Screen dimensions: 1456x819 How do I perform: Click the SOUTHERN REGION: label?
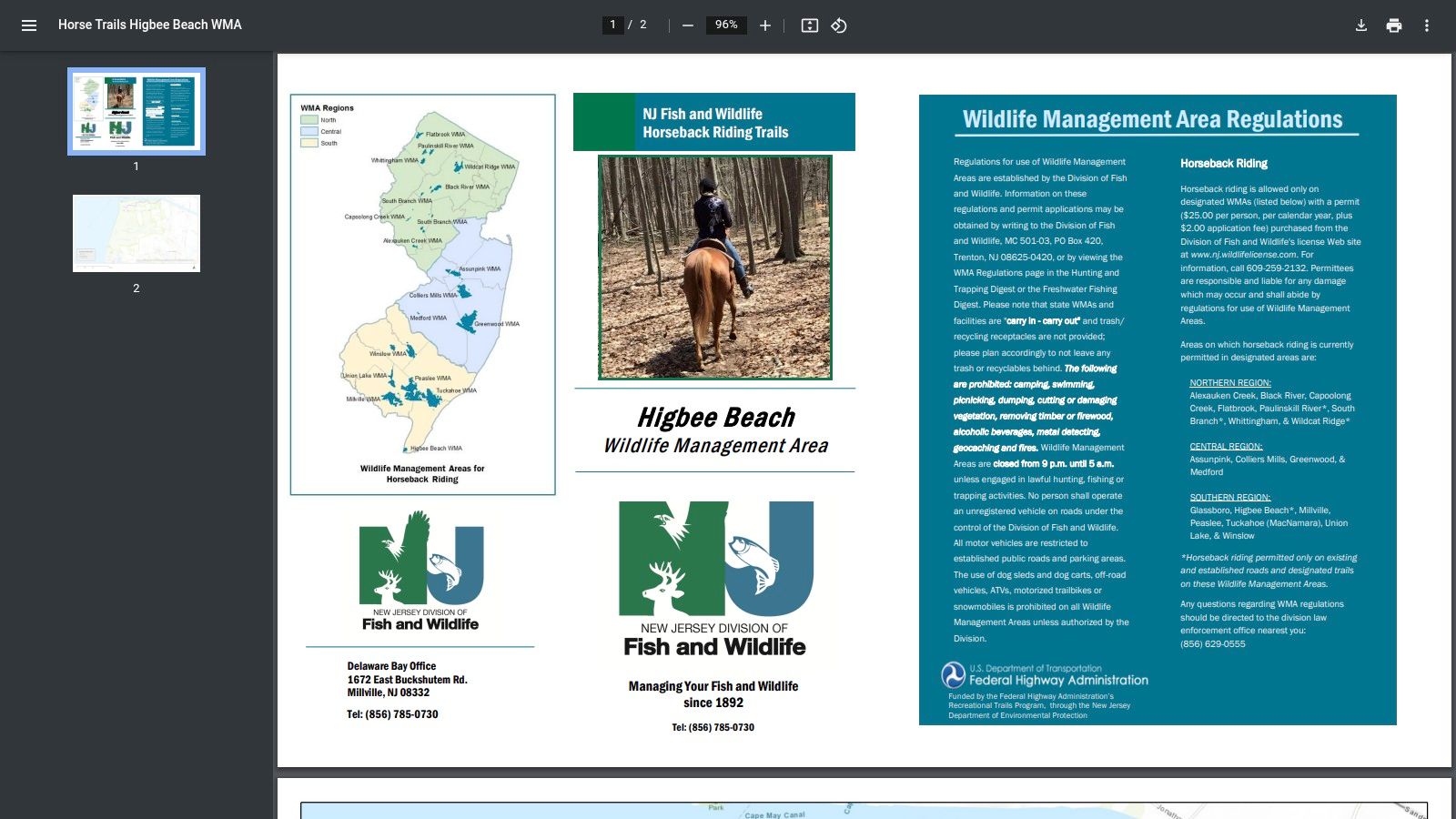(x=1229, y=498)
